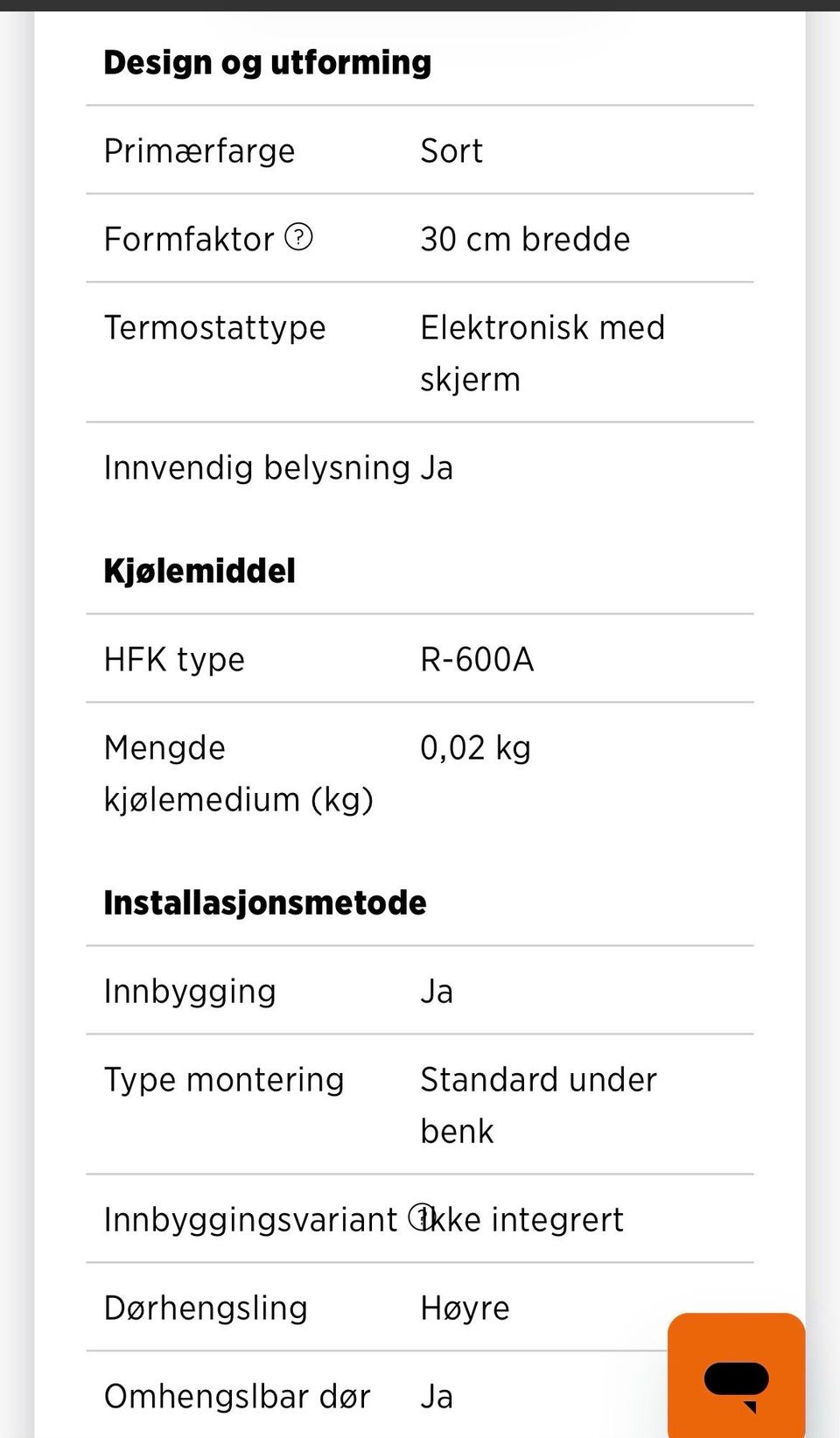Select the Termostattype row label
The image size is (840, 1438).
(x=214, y=327)
